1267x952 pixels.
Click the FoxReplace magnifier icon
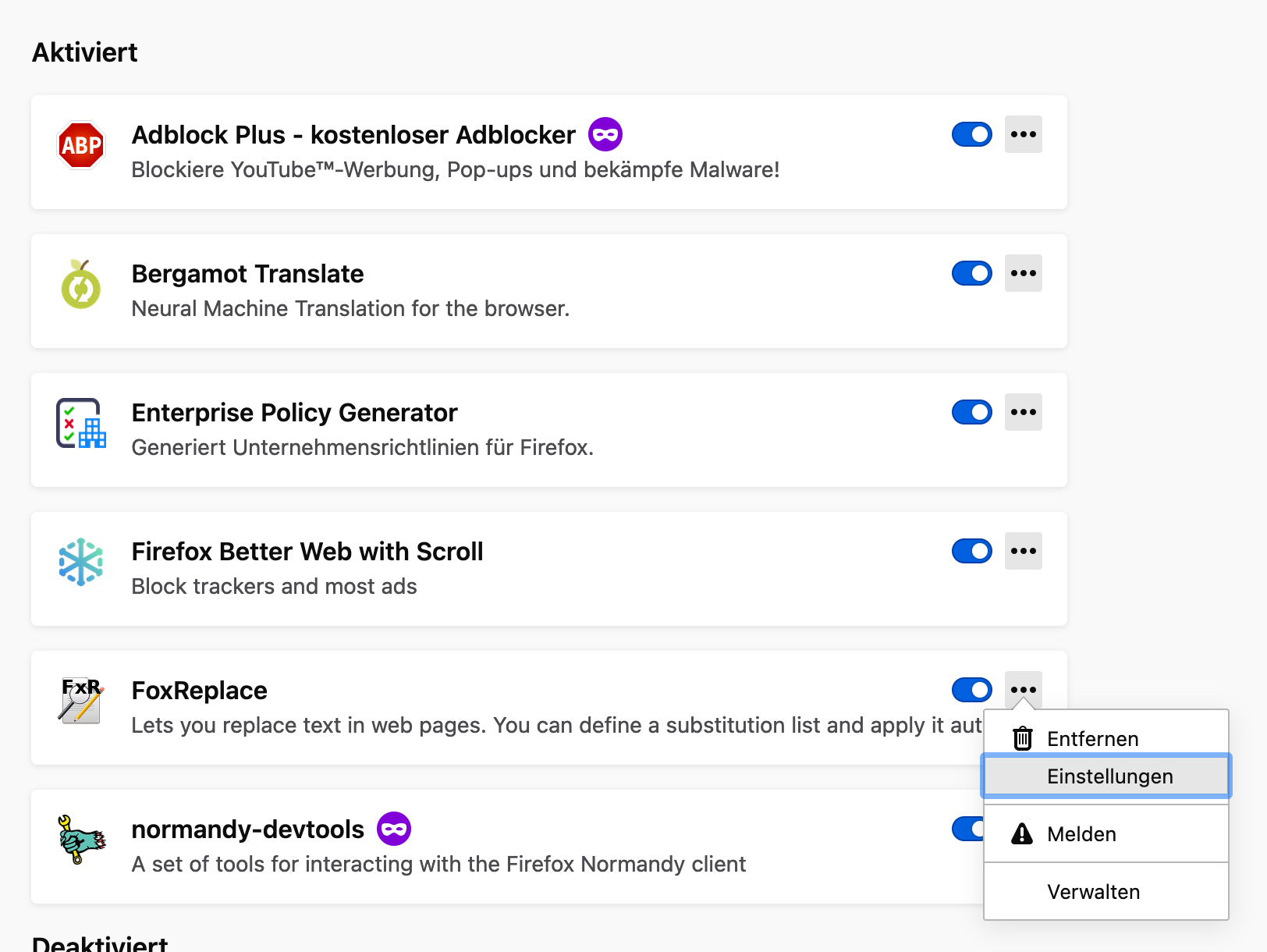point(81,701)
